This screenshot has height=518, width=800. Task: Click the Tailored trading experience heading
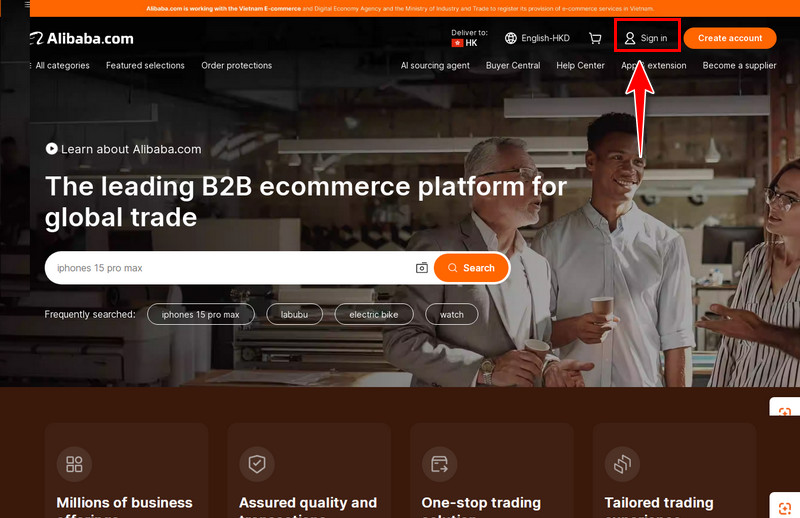coord(659,506)
